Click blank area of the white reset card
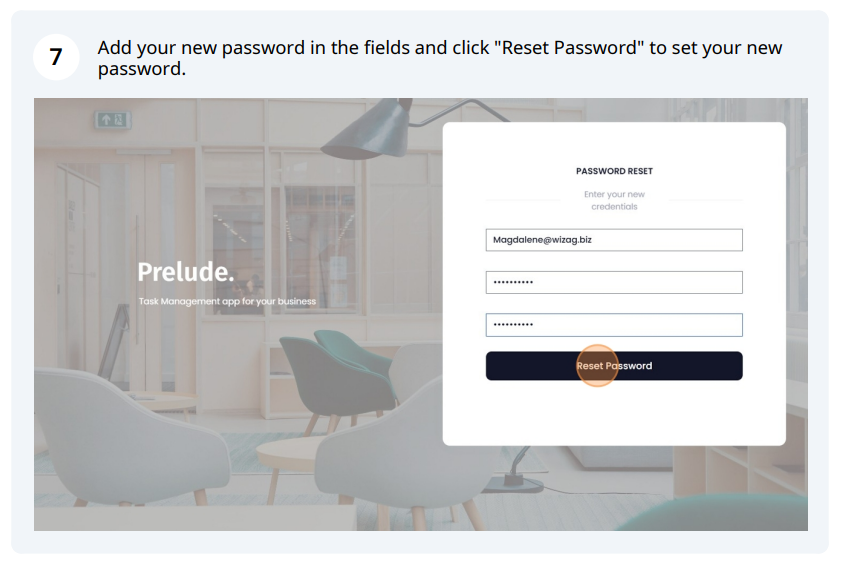Screen dimensions: 844x583 pyautogui.click(x=614, y=413)
